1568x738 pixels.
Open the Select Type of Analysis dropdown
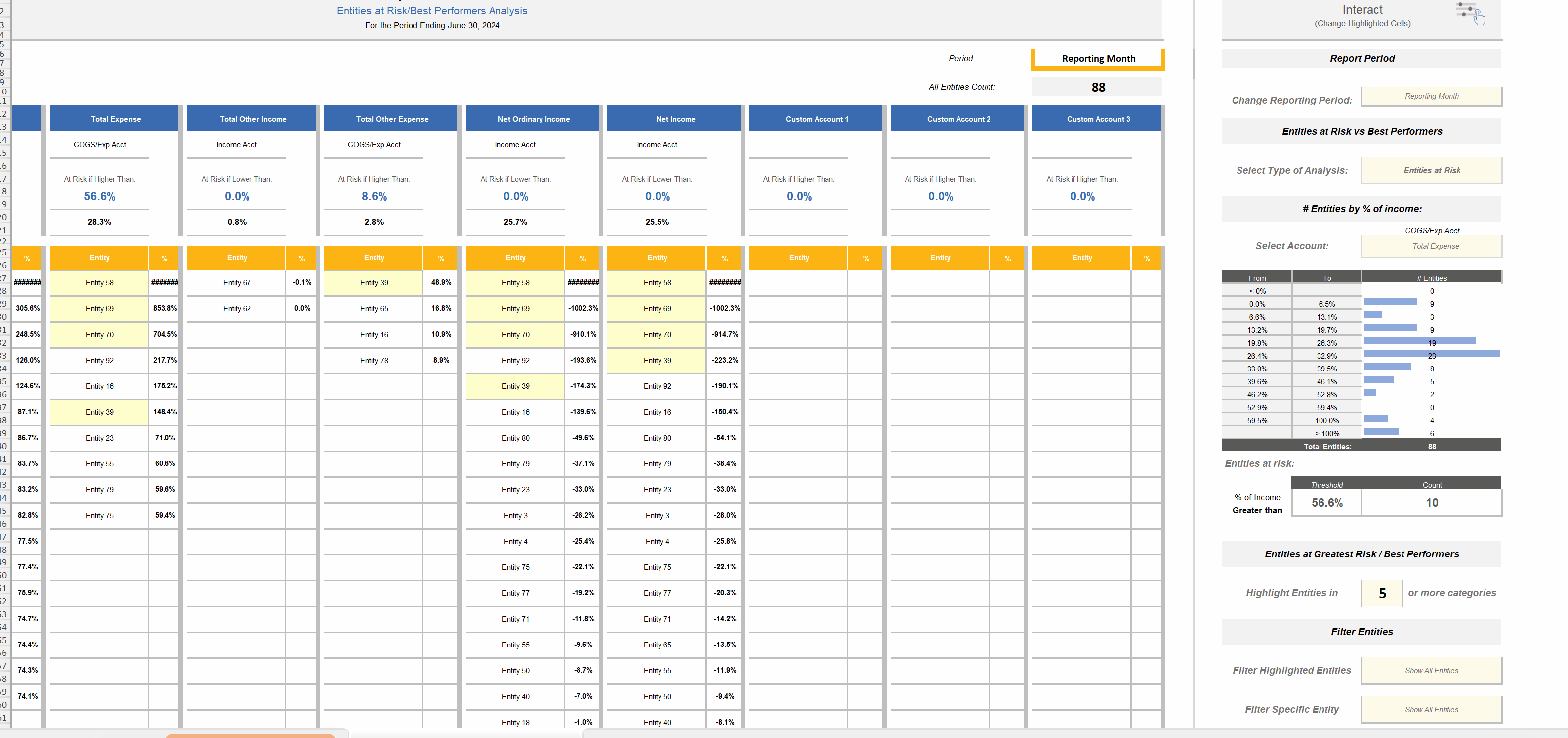1432,170
